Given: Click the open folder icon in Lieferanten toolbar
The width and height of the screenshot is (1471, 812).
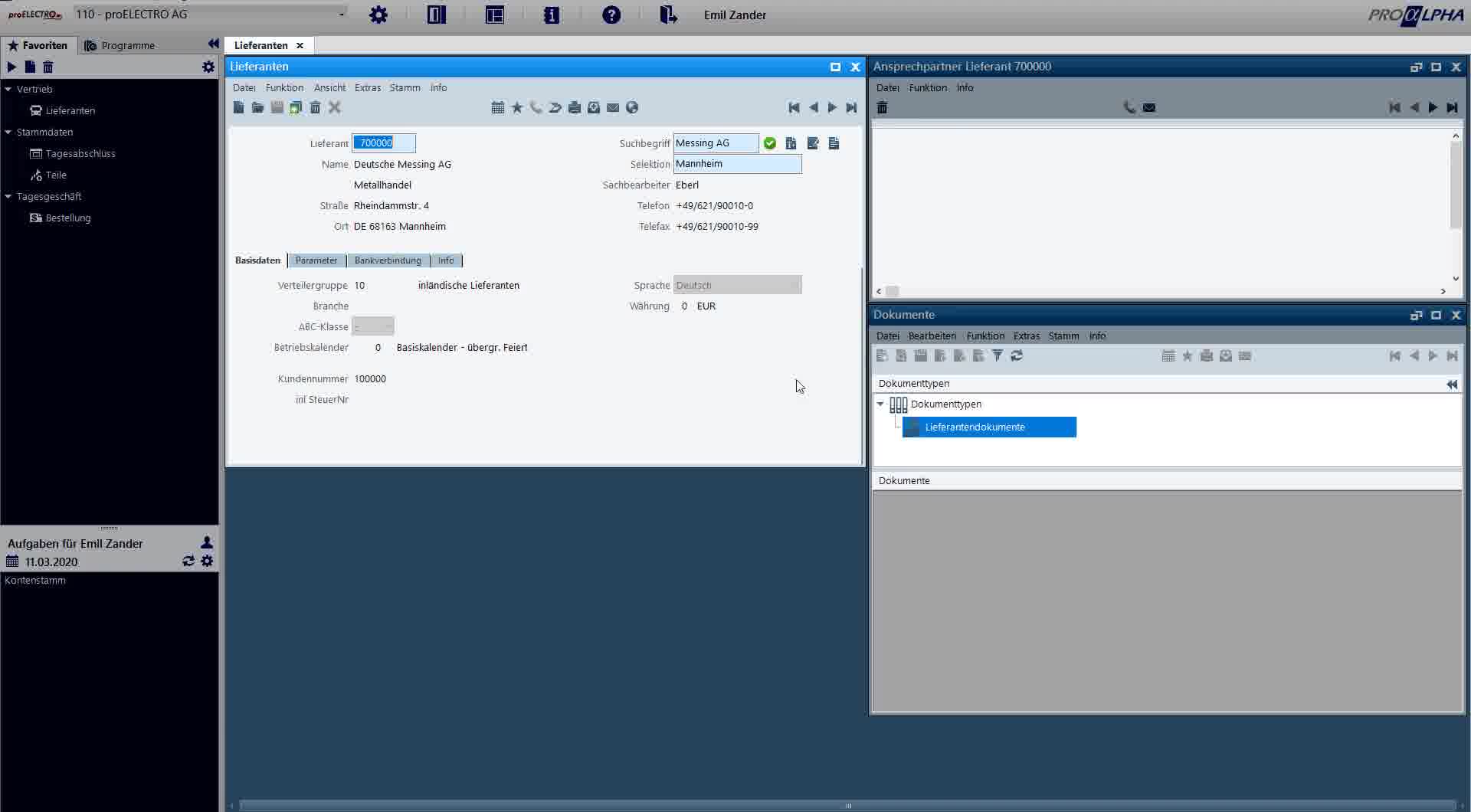Looking at the screenshot, I should click(x=257, y=107).
